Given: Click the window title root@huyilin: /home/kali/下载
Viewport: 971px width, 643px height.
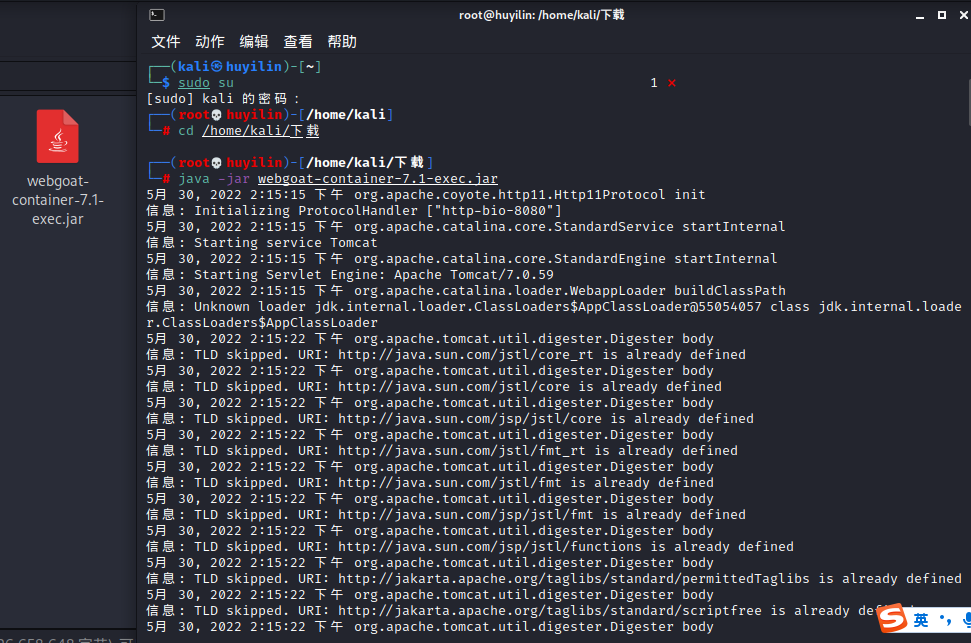Looking at the screenshot, I should pyautogui.click(x=541, y=15).
